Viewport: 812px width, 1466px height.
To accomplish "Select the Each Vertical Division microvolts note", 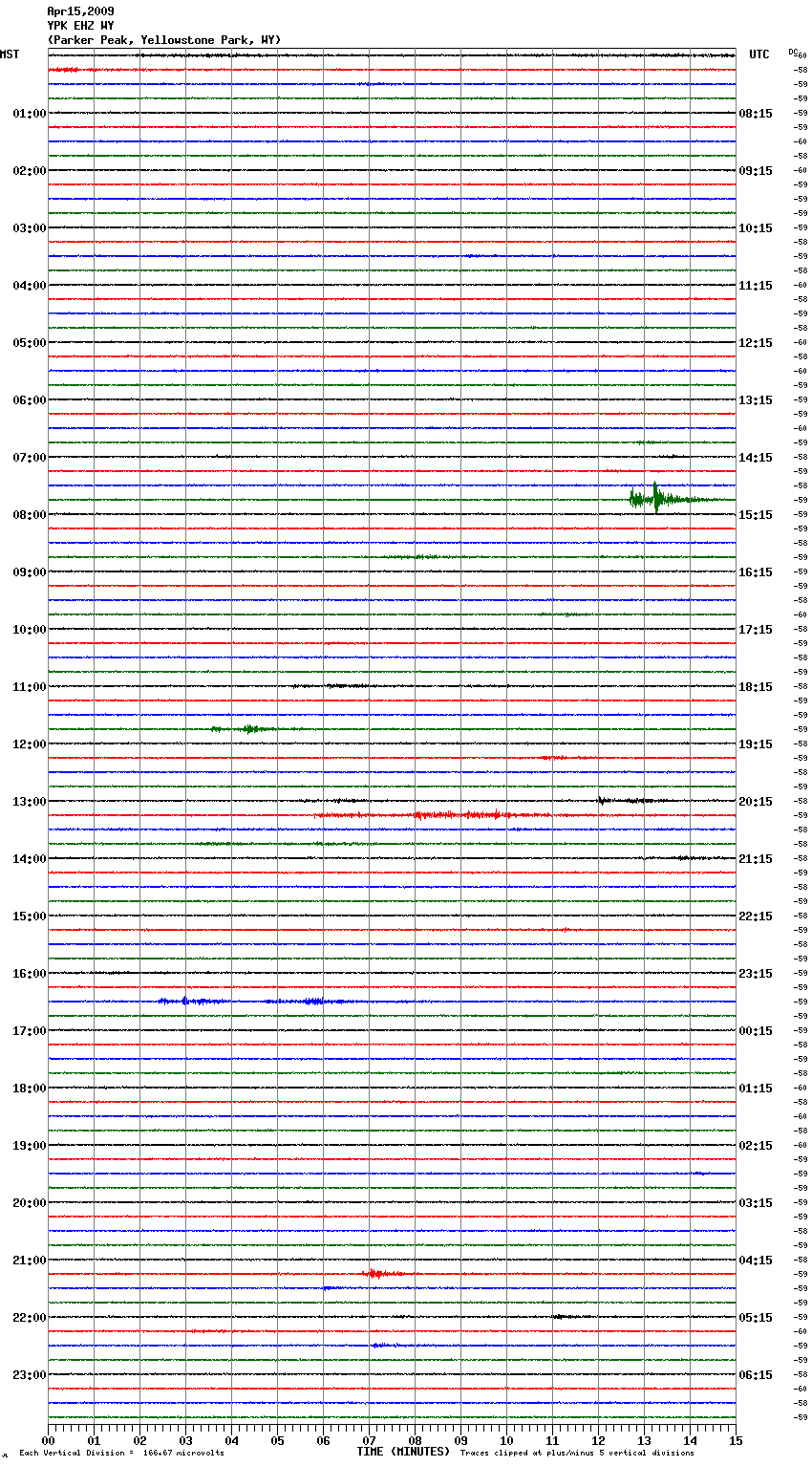I will [121, 1454].
